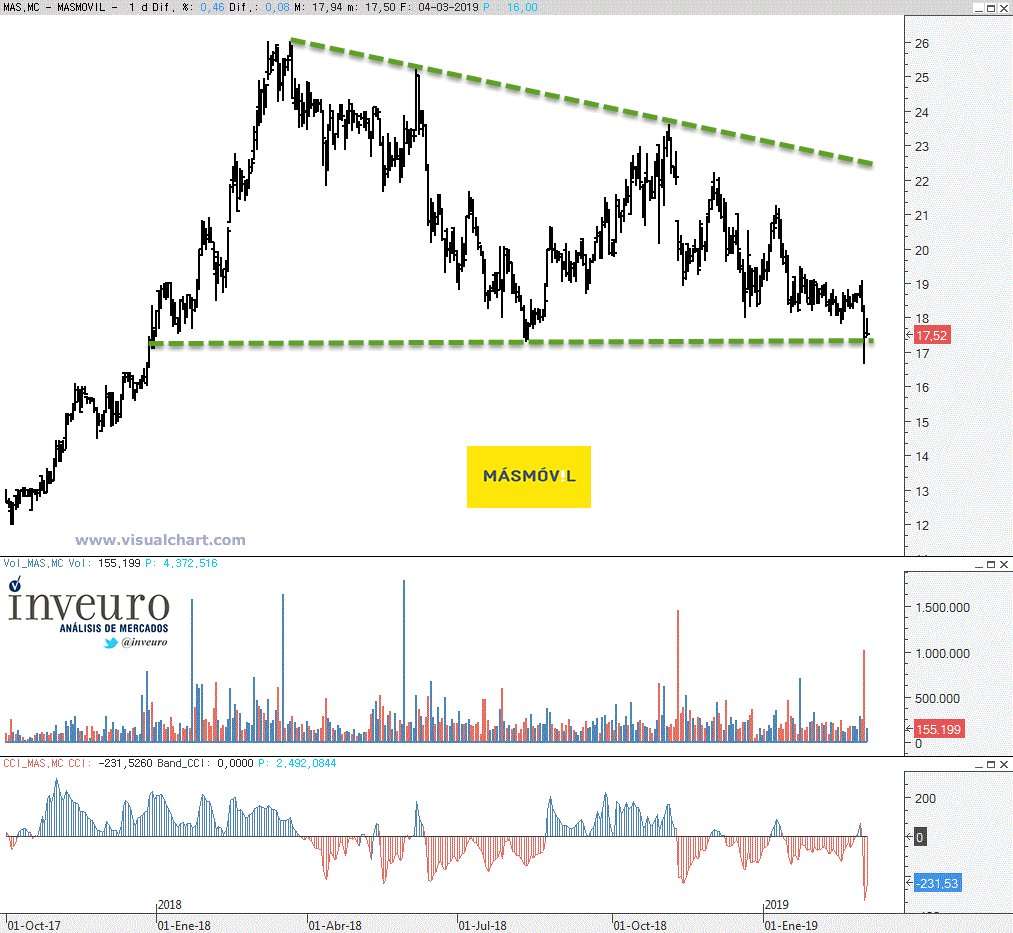
Task: Select the red 17,52 last price tag
Action: 932,335
